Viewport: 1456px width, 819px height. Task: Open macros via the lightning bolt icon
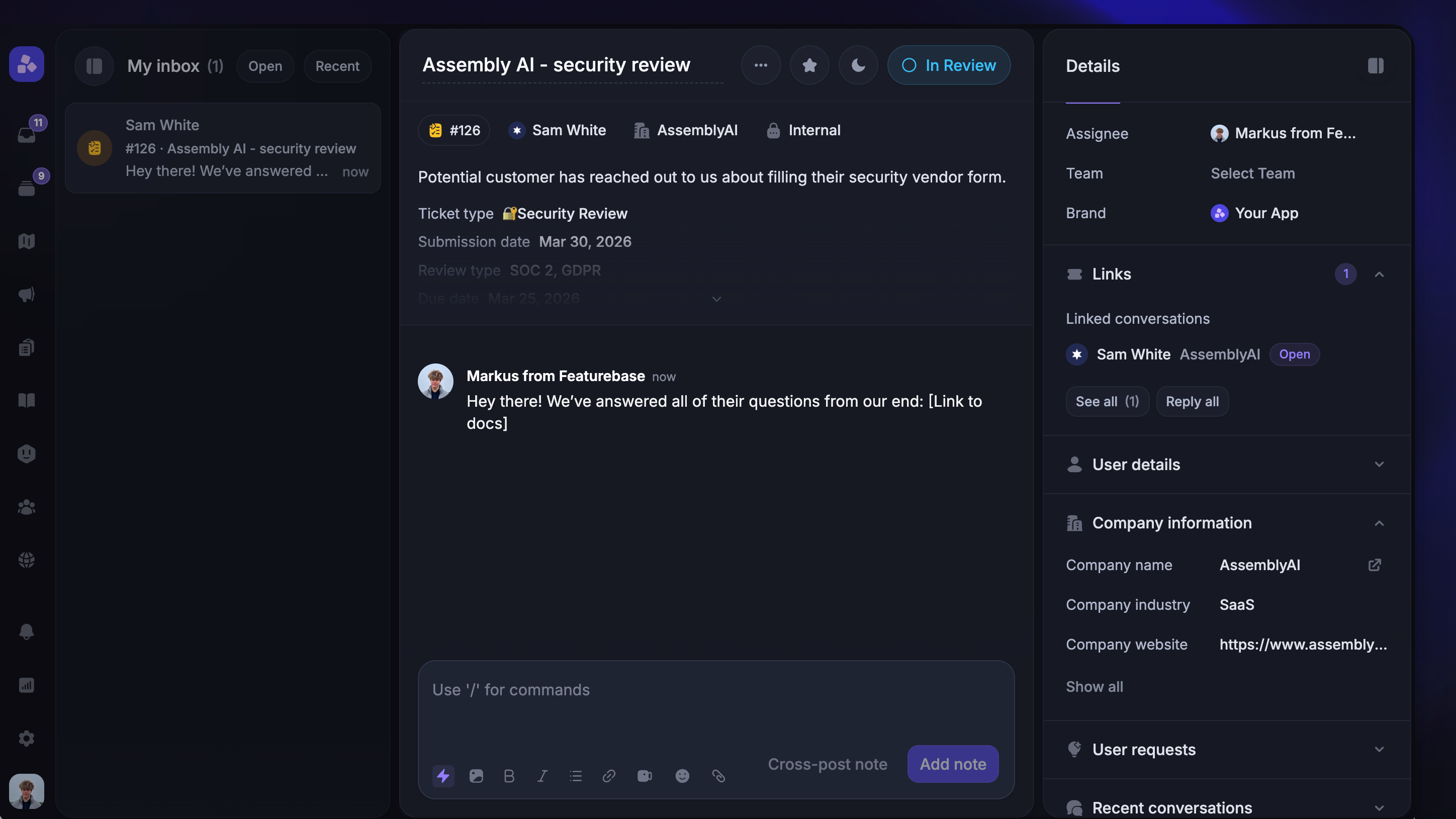point(443,775)
